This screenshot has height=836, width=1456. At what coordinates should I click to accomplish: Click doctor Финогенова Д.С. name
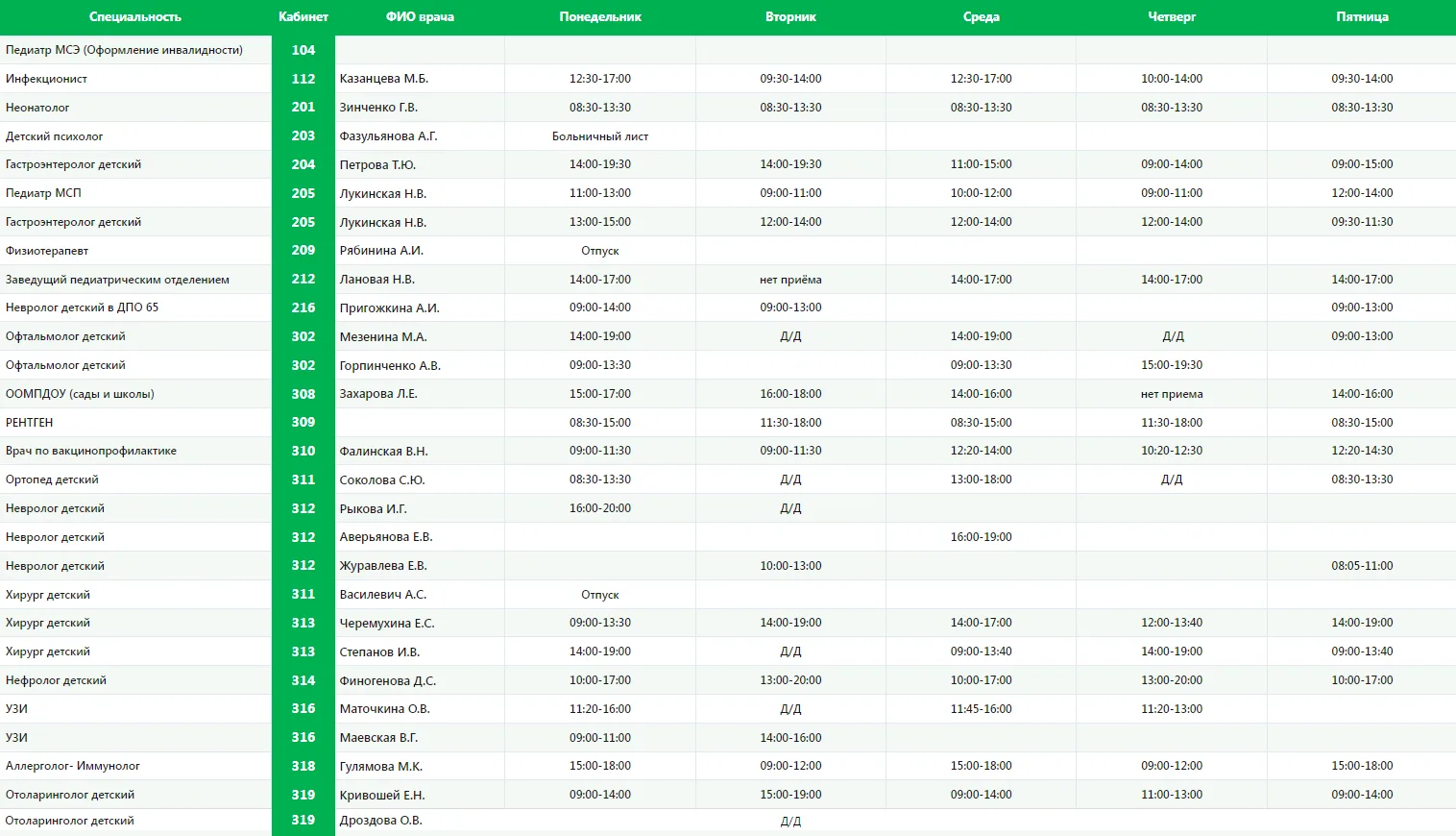tap(387, 680)
